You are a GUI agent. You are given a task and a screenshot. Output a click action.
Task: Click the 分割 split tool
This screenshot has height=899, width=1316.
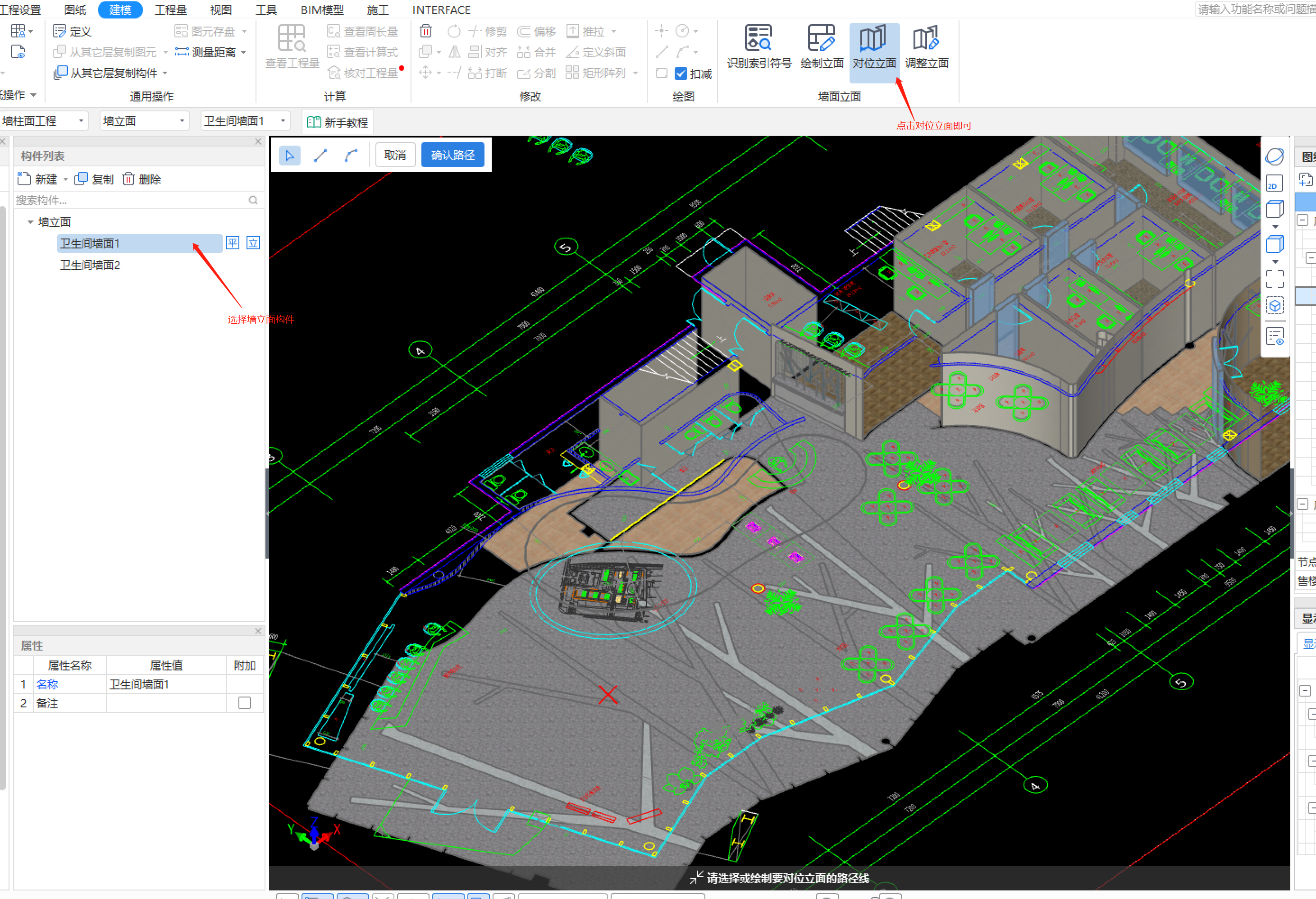tap(536, 73)
